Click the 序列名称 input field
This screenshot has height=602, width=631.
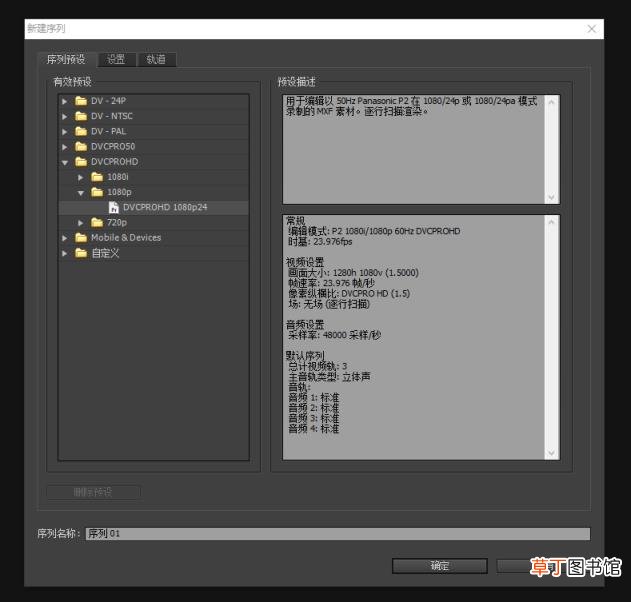coord(338,534)
